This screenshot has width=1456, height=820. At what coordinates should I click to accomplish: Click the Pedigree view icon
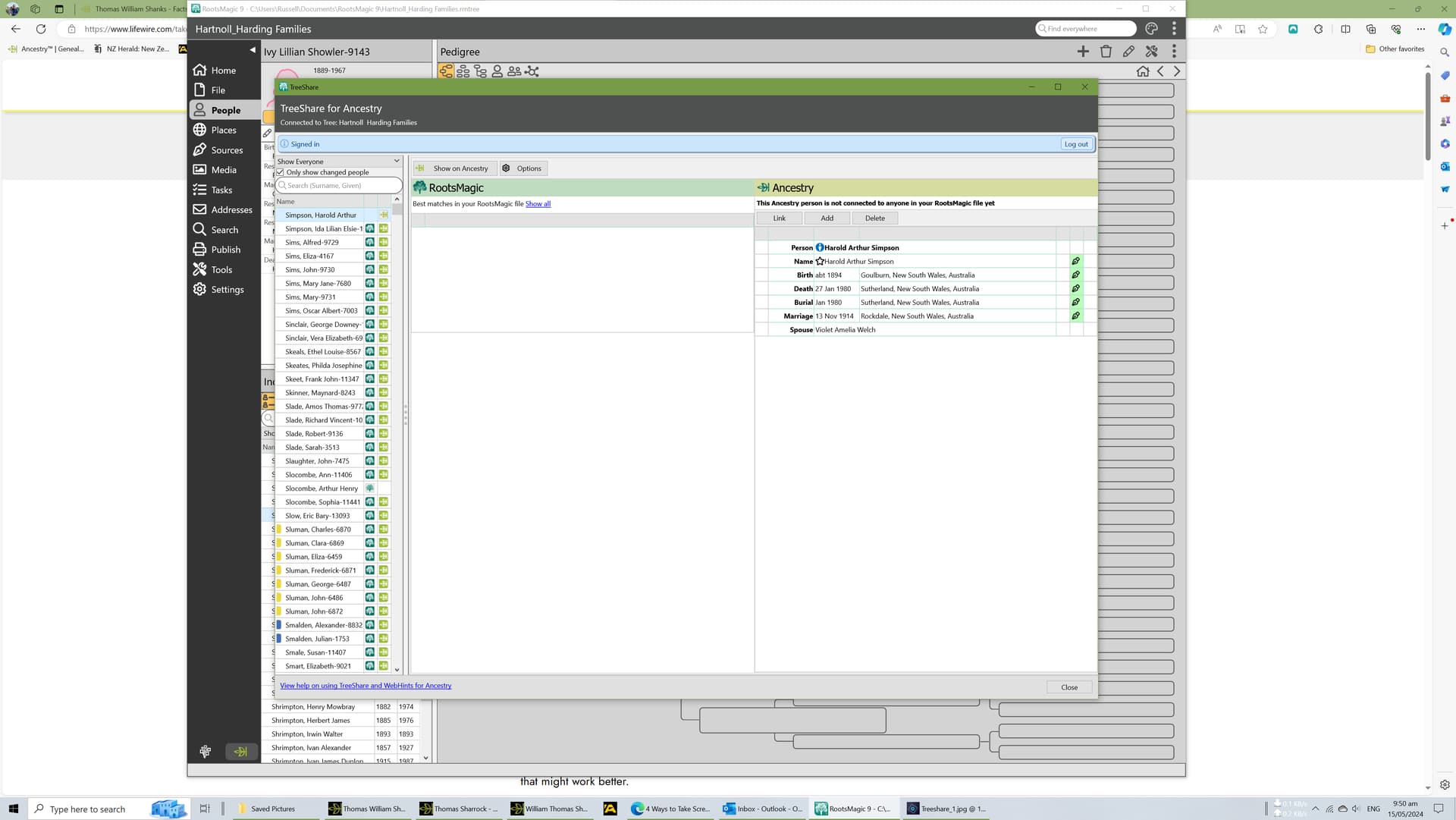446,71
